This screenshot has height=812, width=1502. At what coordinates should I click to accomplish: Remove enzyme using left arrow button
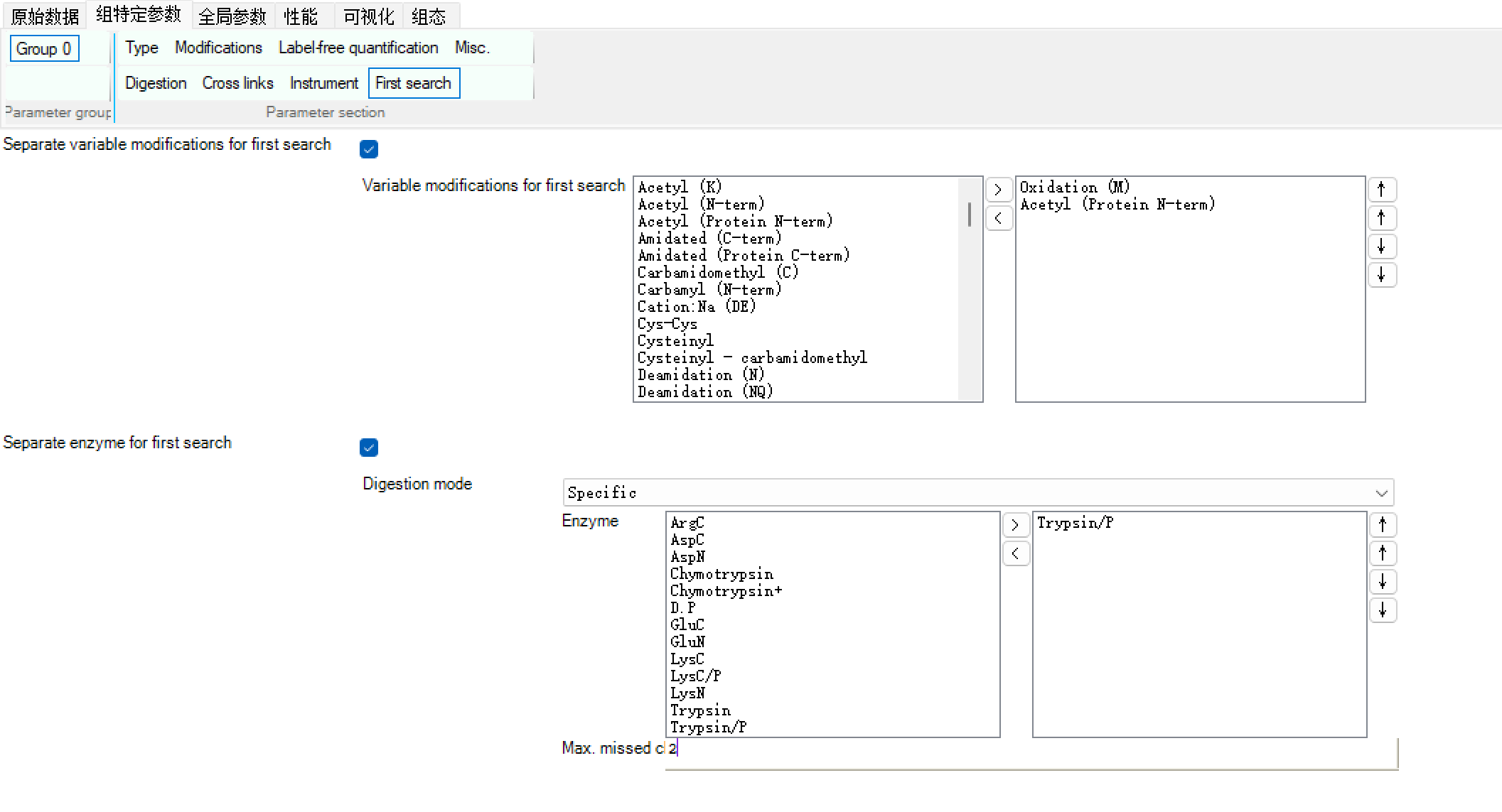pos(1015,553)
